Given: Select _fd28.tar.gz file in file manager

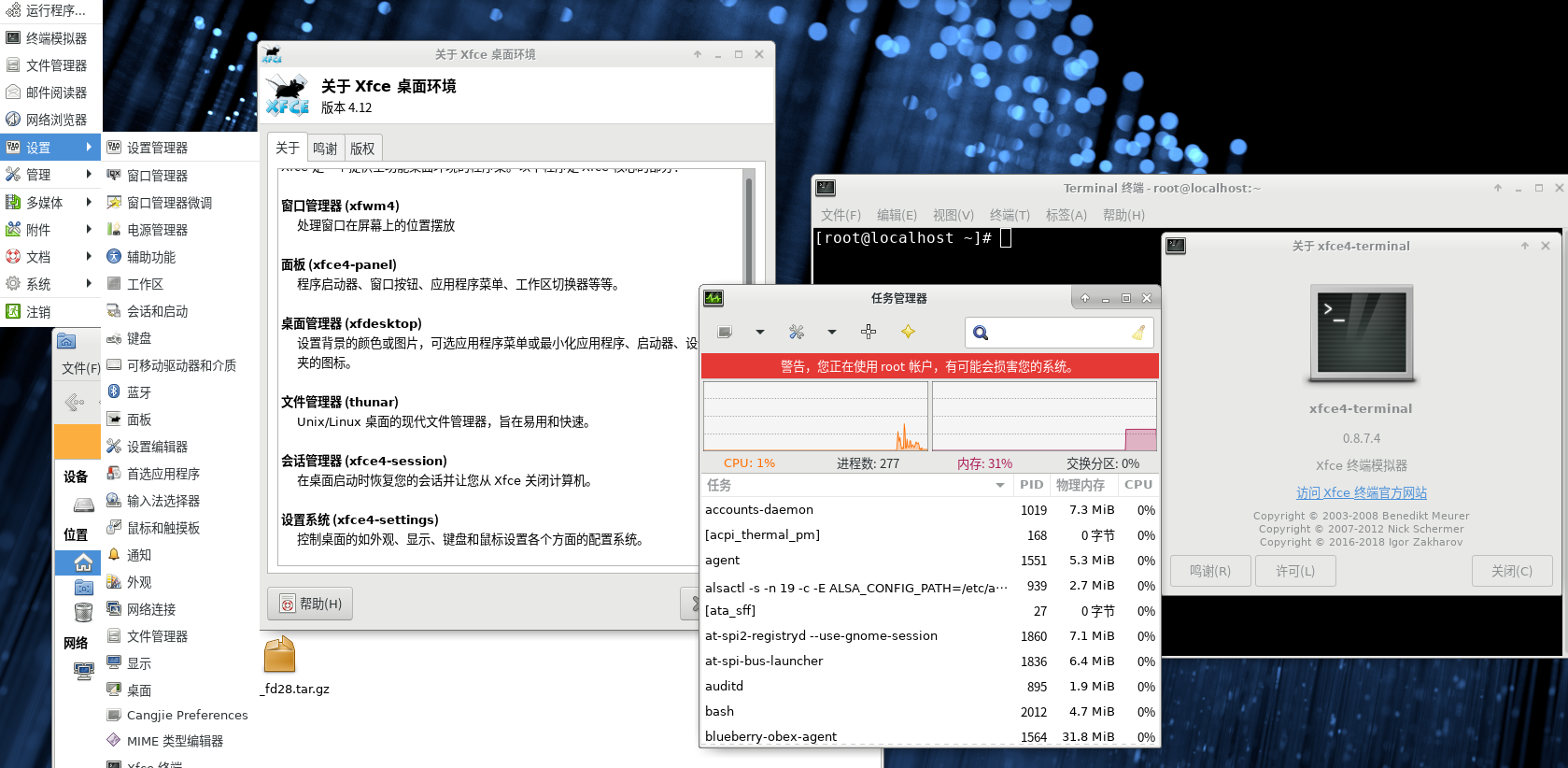Looking at the screenshot, I should click(293, 667).
